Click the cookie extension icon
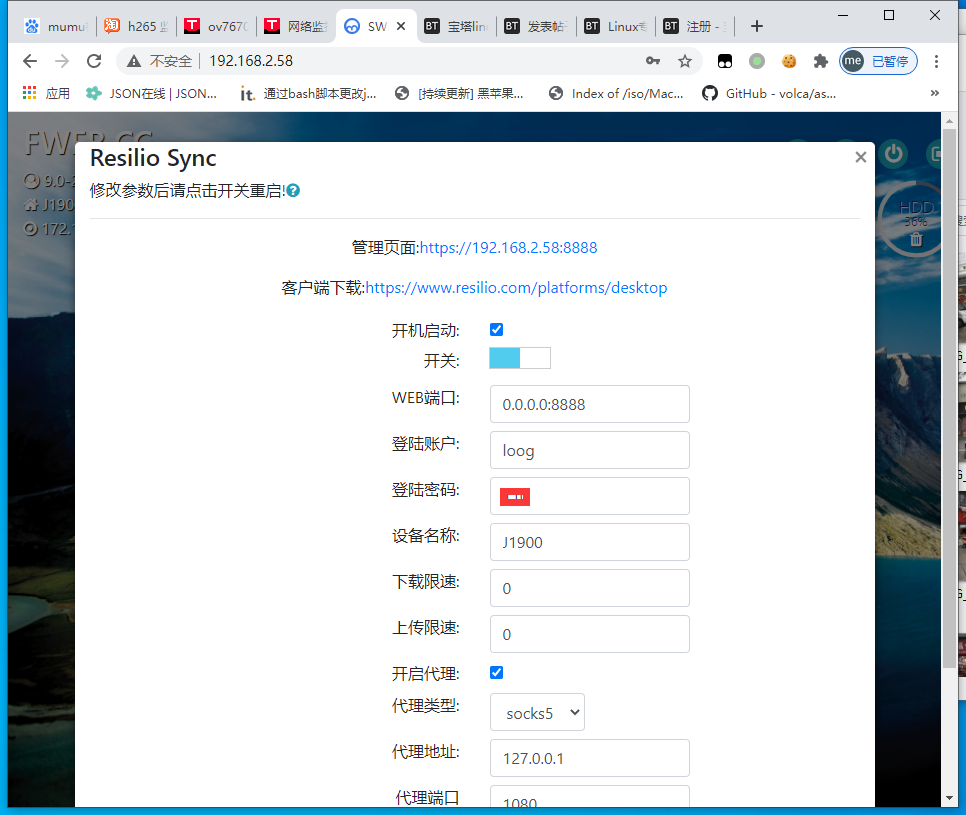Image resolution: width=966 pixels, height=815 pixels. [789, 61]
